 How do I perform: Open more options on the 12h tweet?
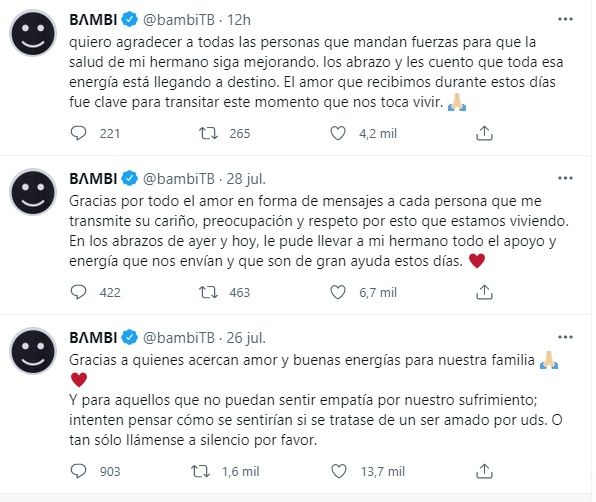pyautogui.click(x=565, y=19)
